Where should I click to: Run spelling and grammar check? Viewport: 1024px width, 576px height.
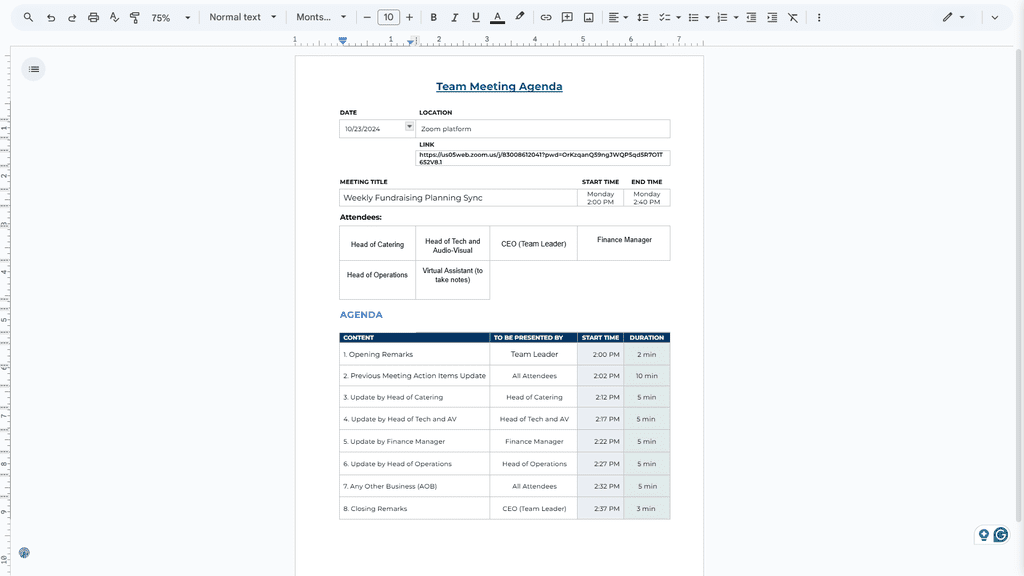point(114,18)
